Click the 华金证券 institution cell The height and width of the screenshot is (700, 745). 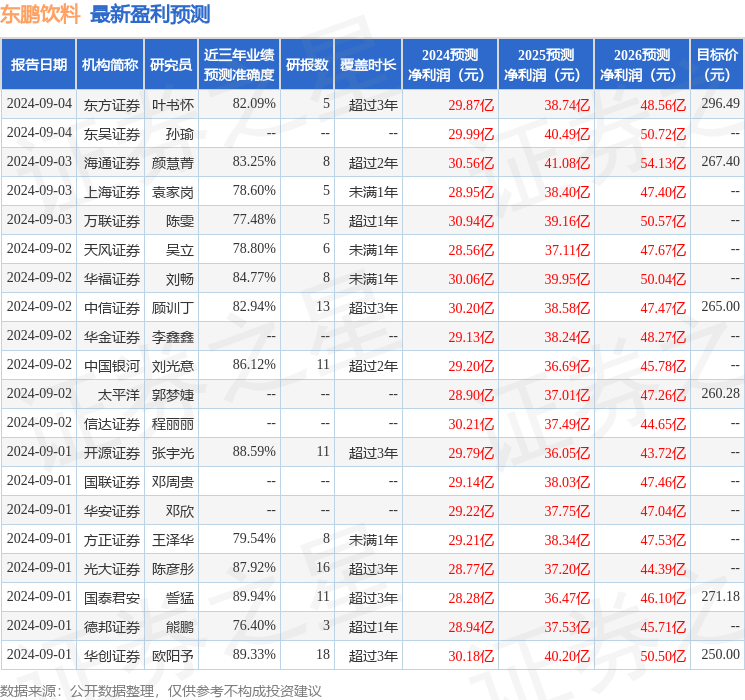click(112, 337)
